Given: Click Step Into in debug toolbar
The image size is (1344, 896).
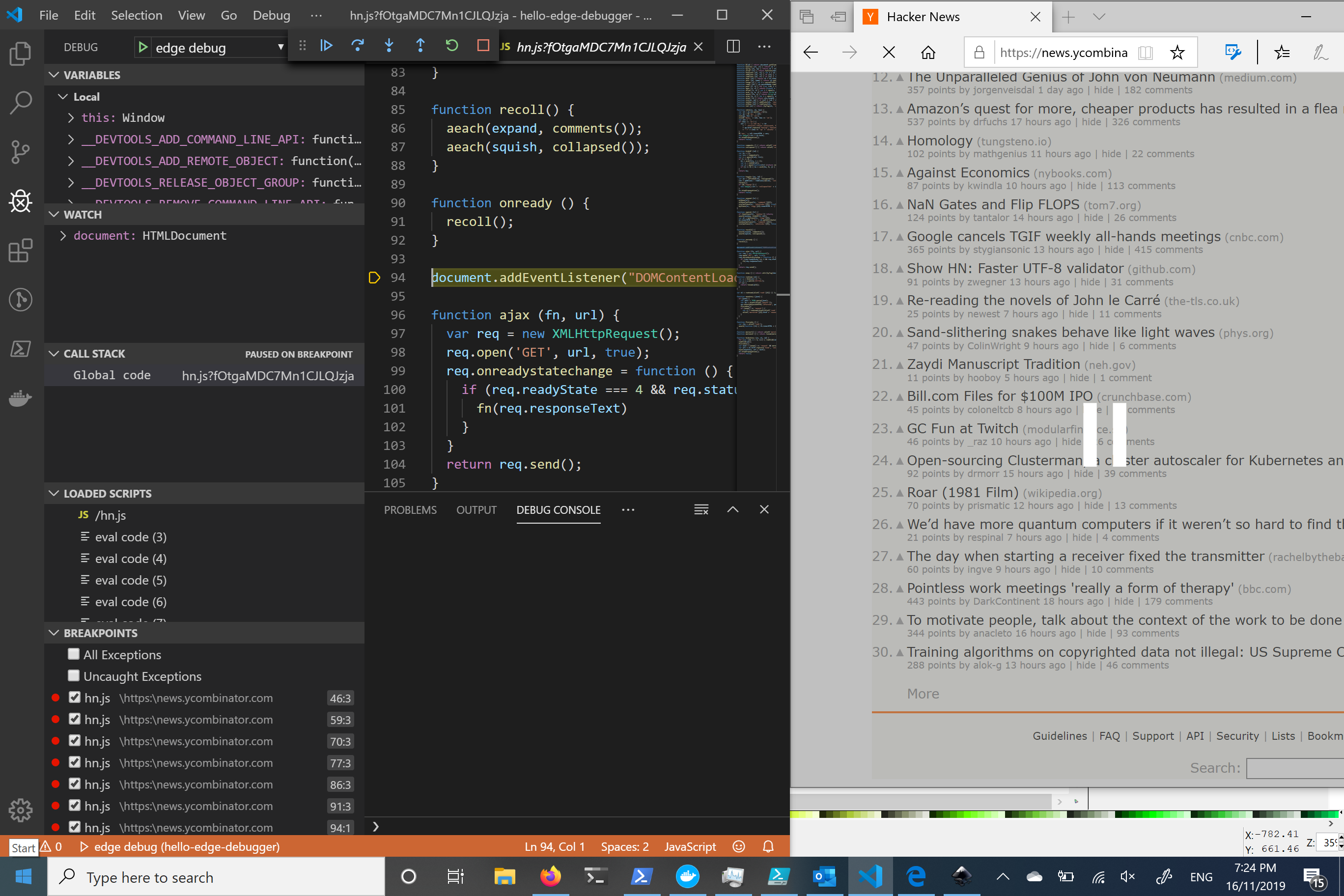Looking at the screenshot, I should click(389, 46).
